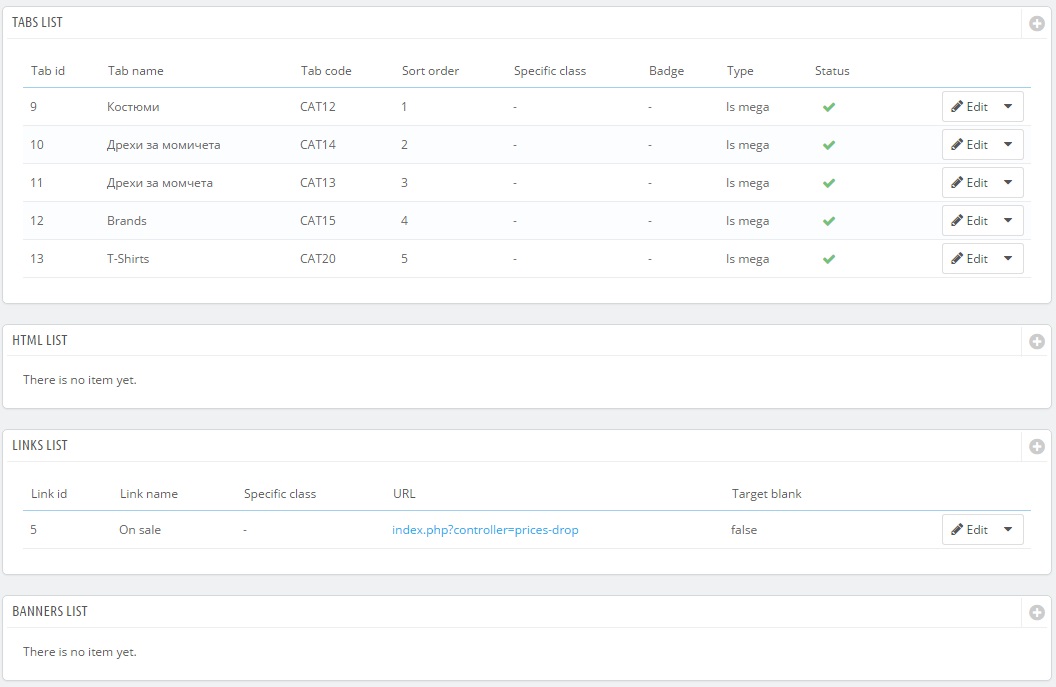
Task: Edit the Костюми tab
Action: pyautogui.click(x=969, y=107)
